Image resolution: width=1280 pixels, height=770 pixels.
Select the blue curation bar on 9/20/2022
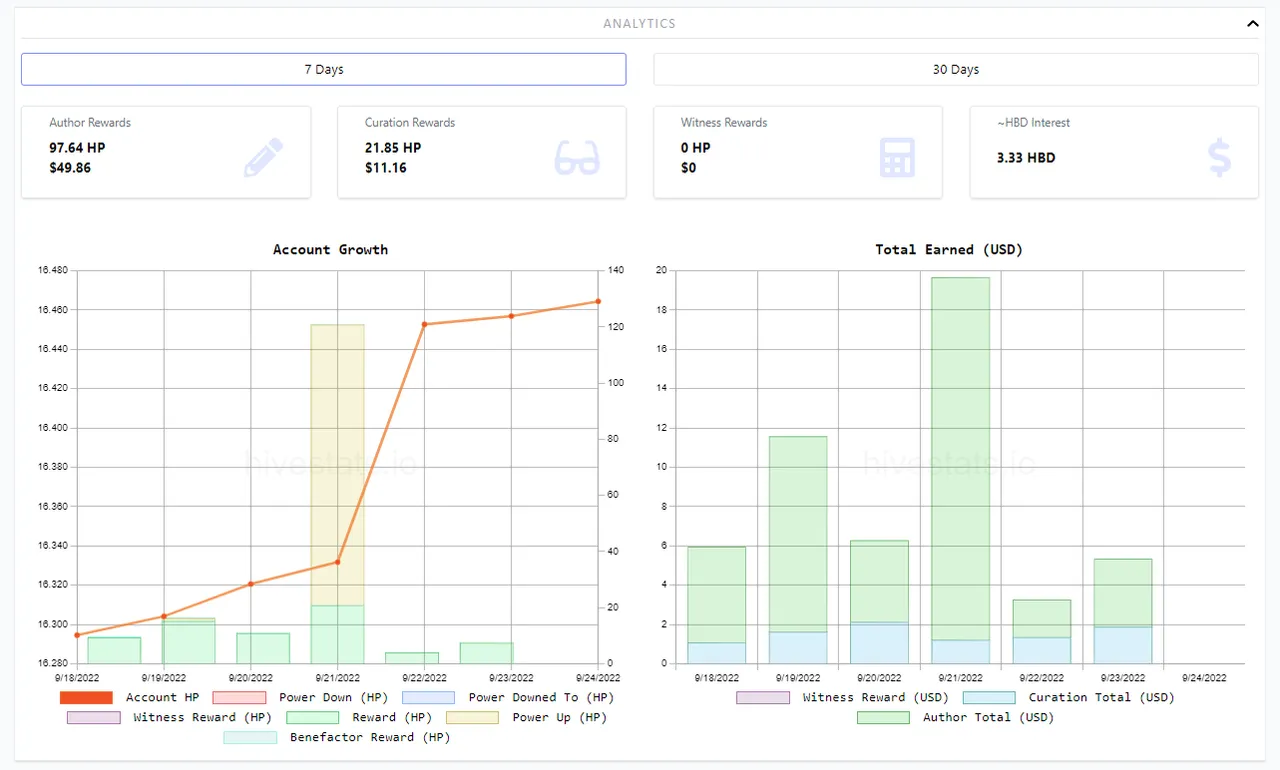coord(879,643)
